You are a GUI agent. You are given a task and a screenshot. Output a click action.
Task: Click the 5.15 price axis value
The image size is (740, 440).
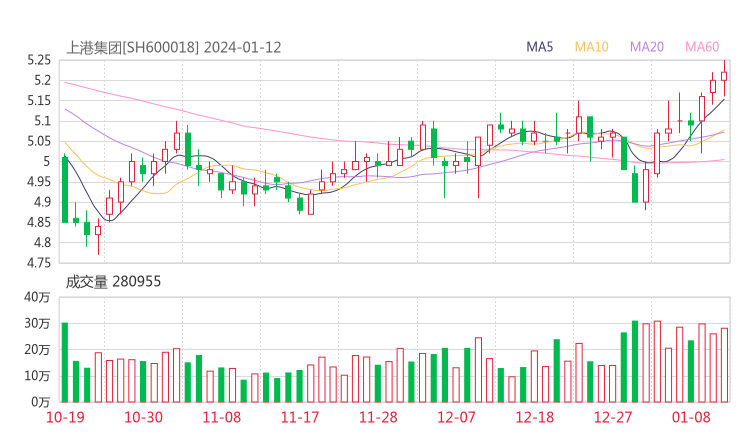coord(39,101)
